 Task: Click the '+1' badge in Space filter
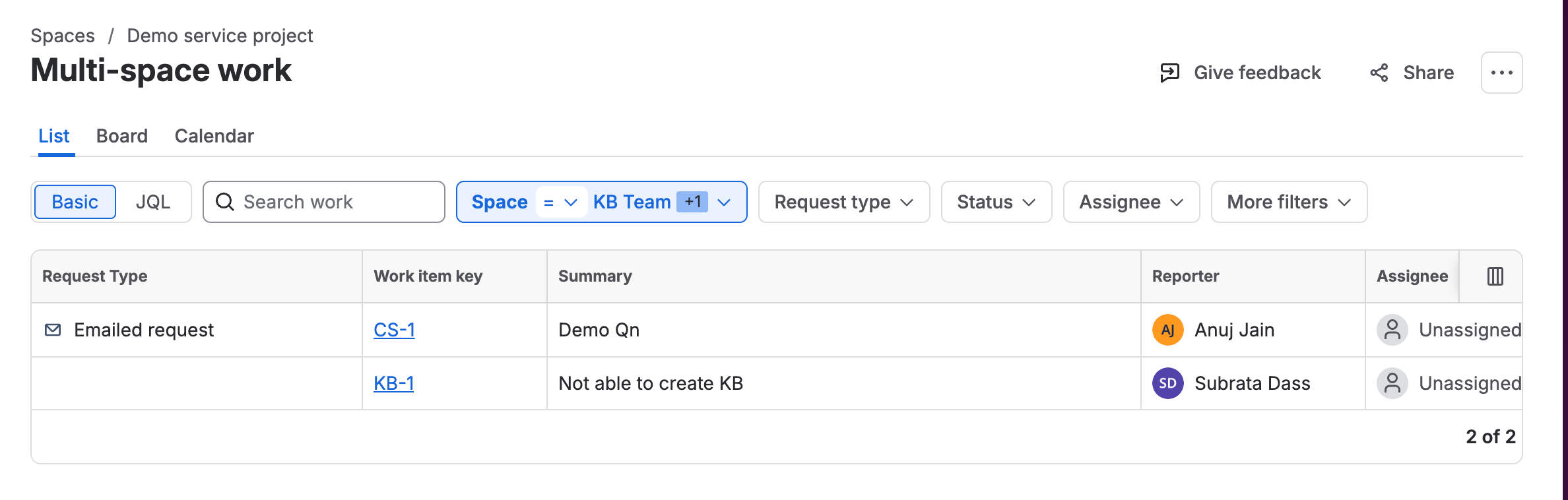point(692,202)
